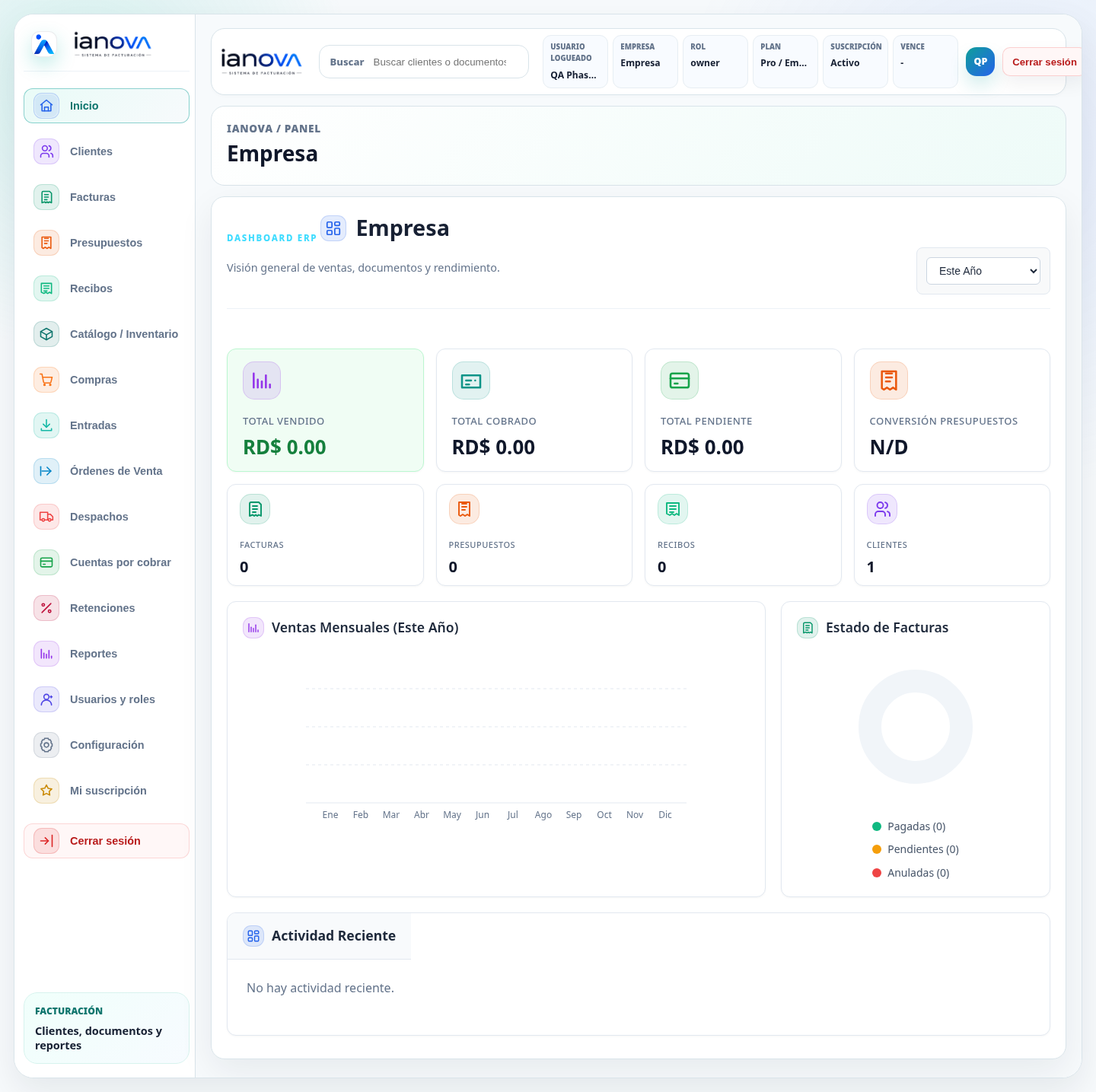Click the Recibos stat card icon

pos(673,509)
